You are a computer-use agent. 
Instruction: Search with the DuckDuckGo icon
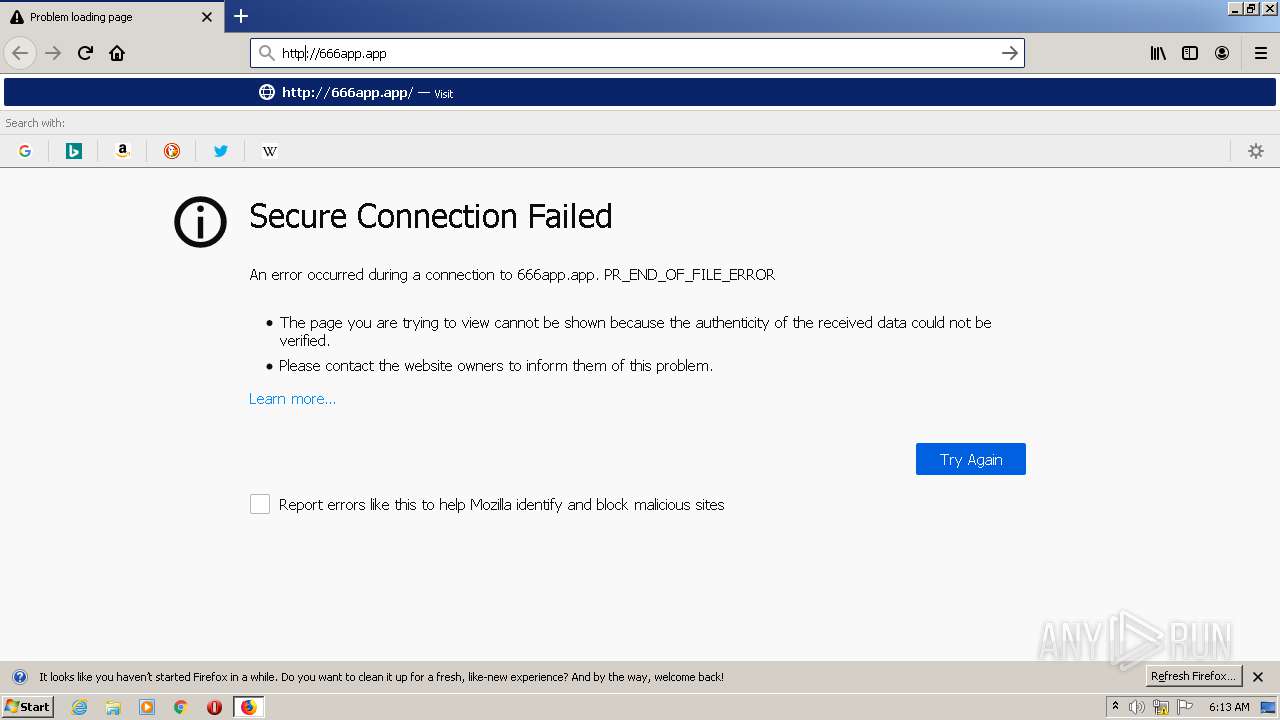tap(172, 151)
